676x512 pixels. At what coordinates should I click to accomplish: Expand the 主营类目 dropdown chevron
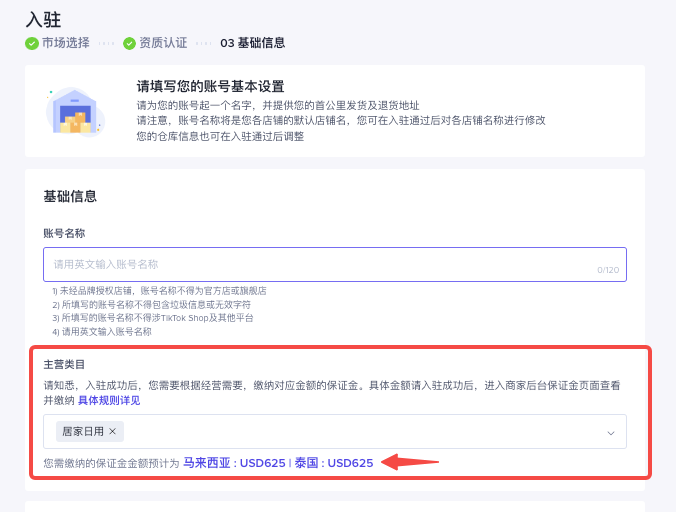pyautogui.click(x=610, y=432)
